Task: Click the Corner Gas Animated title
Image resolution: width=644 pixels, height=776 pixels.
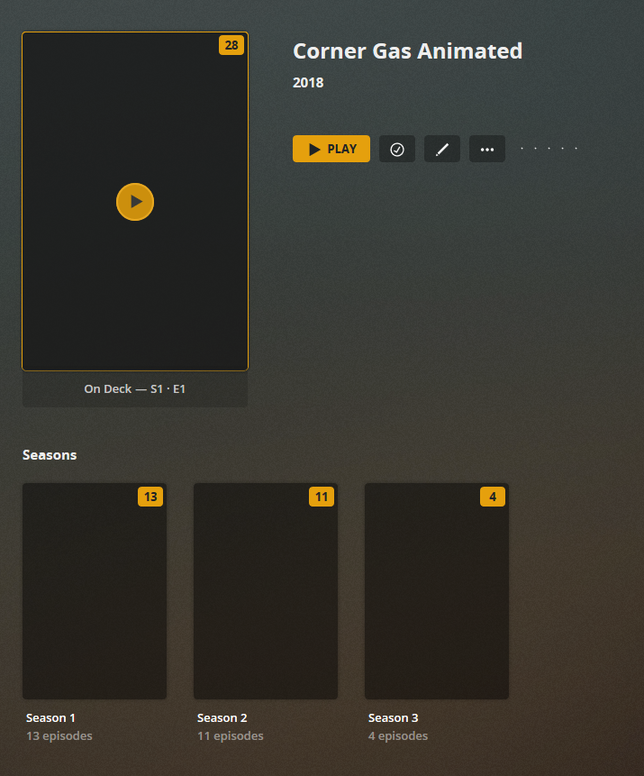Action: pos(407,51)
